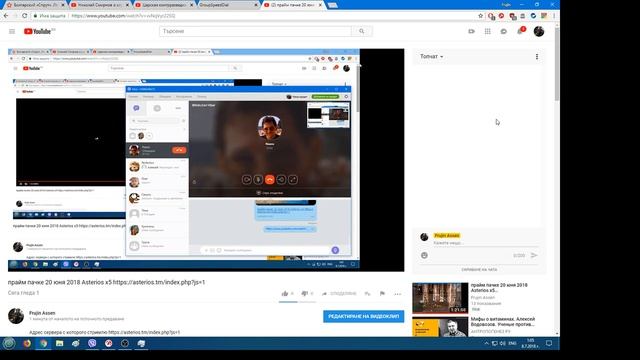Switch to the Царская контрразведка tab
The image size is (640, 360).
(x=163, y=5)
